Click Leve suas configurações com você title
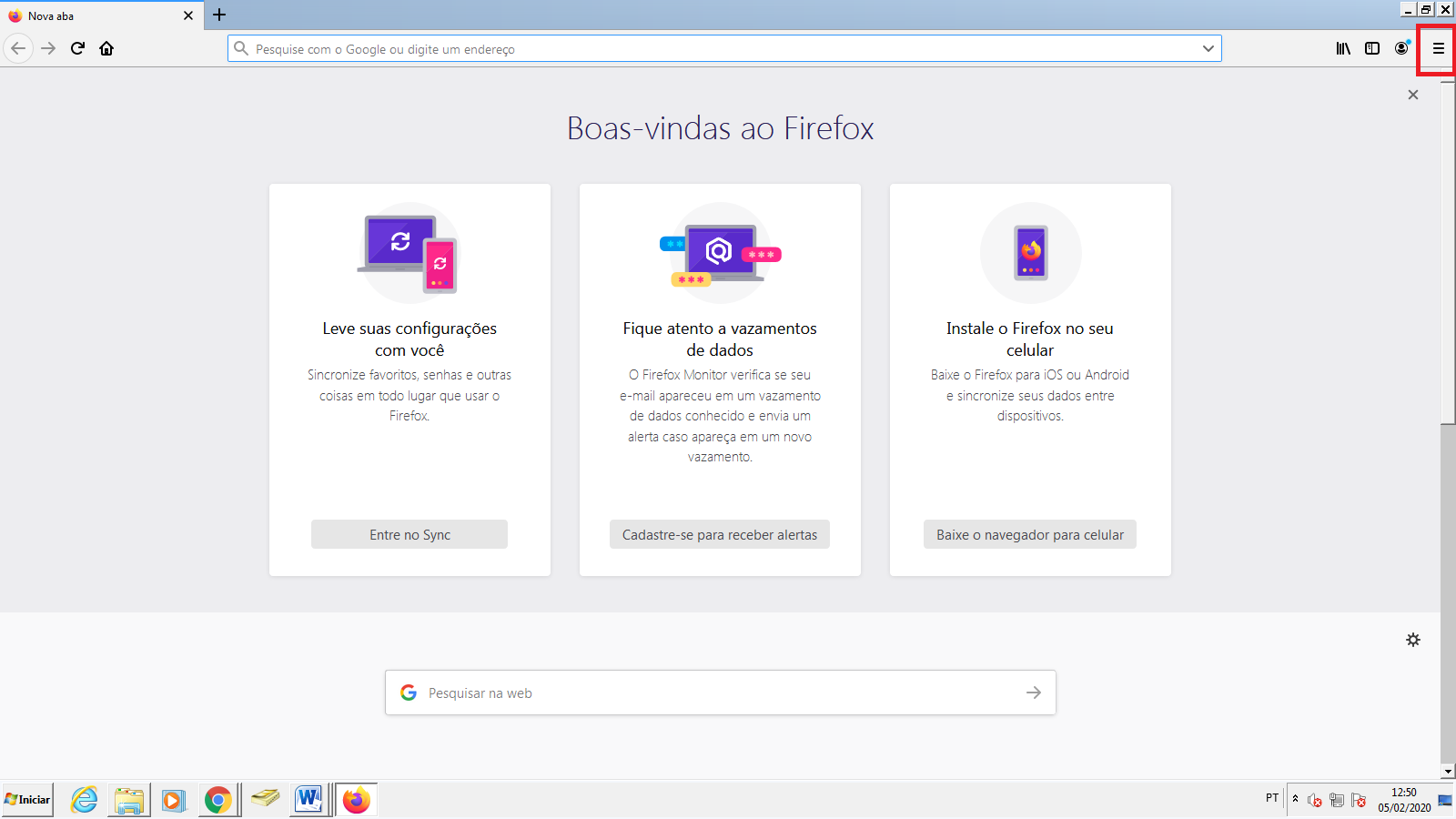 [x=409, y=339]
